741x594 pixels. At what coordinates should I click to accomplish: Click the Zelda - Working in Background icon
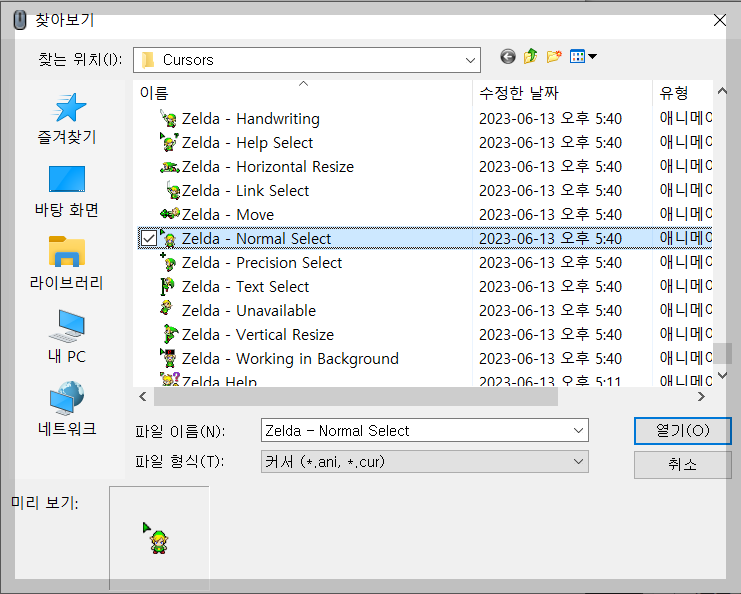coord(168,358)
